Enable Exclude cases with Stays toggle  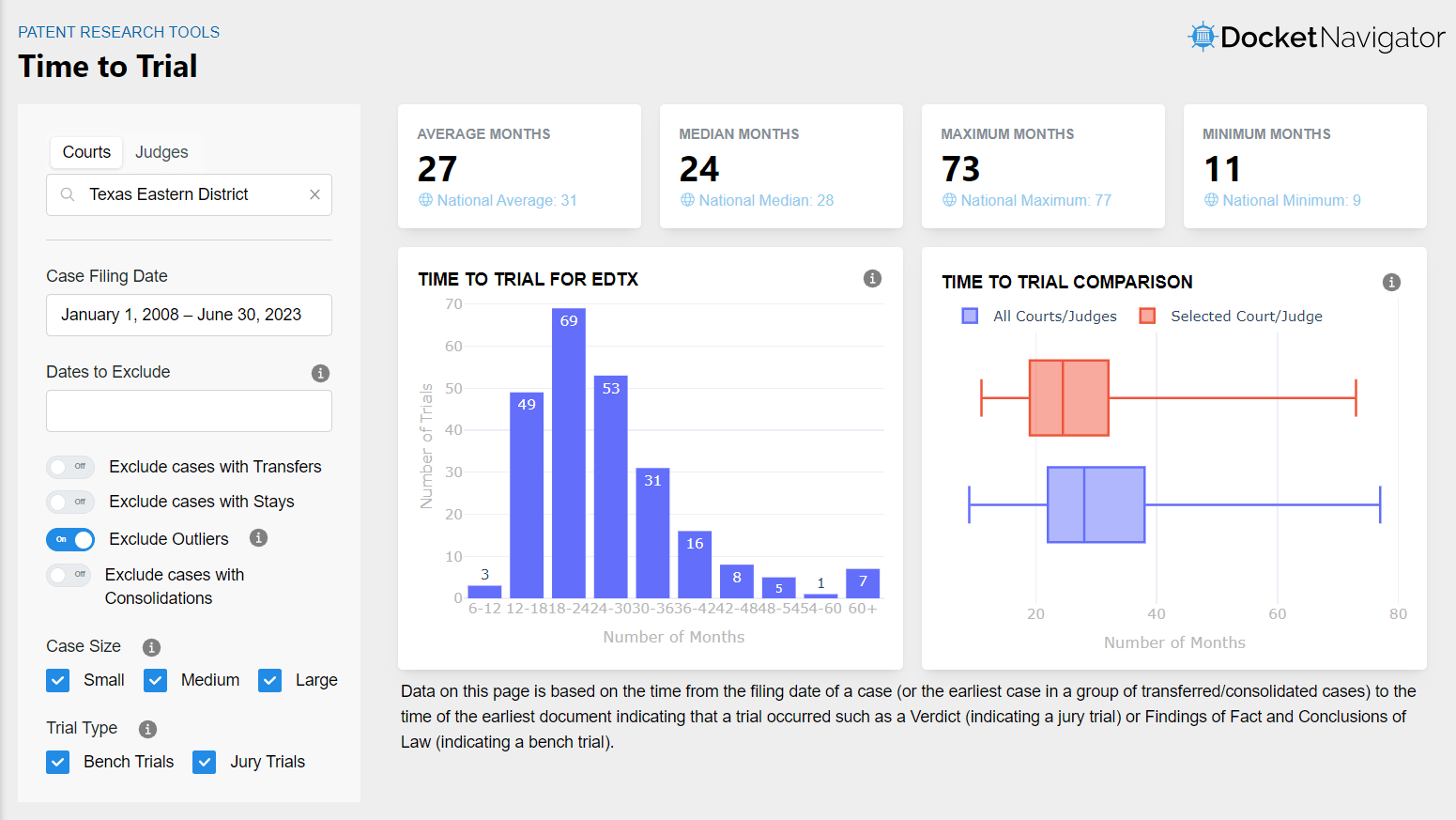click(x=70, y=502)
